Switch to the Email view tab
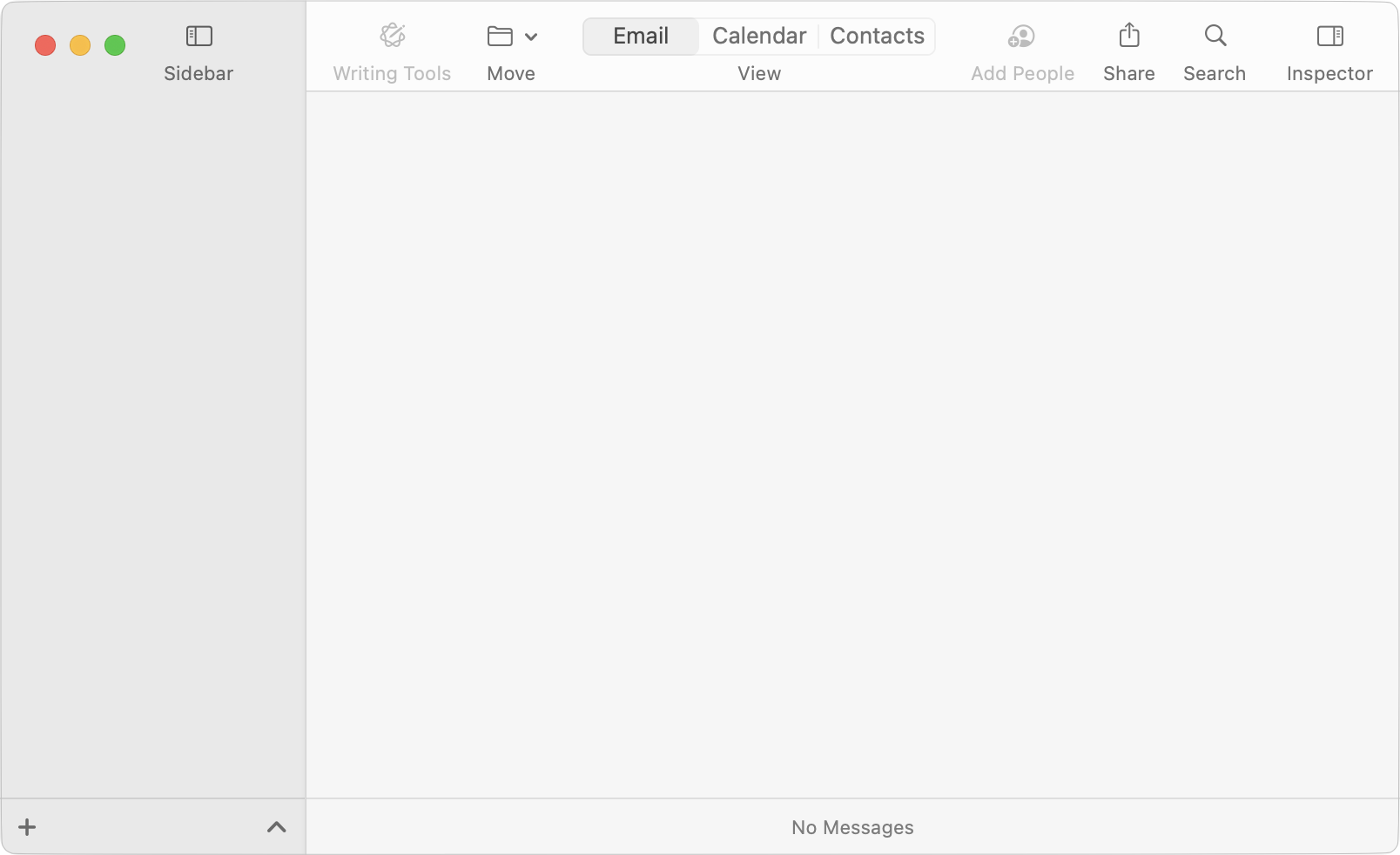The width and height of the screenshot is (1400, 855). (641, 36)
